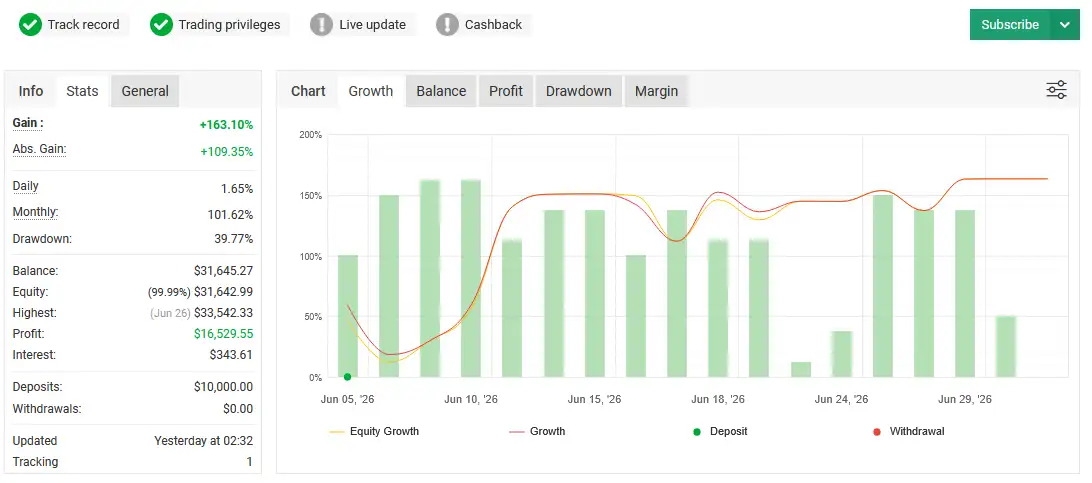Open chart settings sliders icon
This screenshot has height=483, width=1092.
pos(1056,90)
